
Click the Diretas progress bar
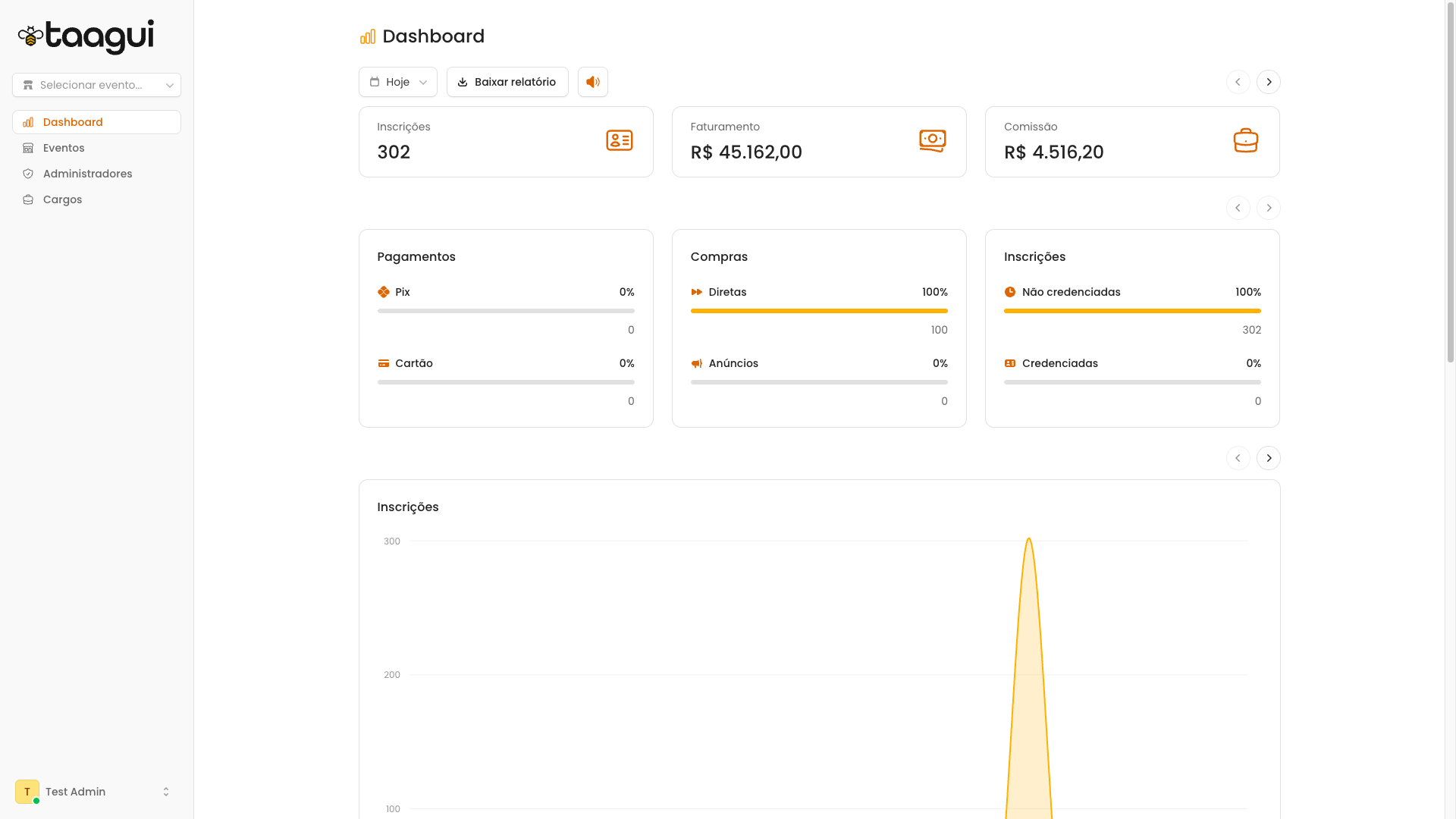(x=819, y=311)
